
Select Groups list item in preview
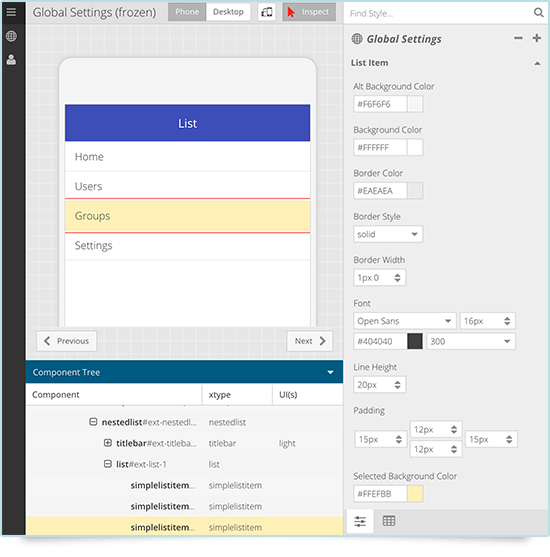187,216
